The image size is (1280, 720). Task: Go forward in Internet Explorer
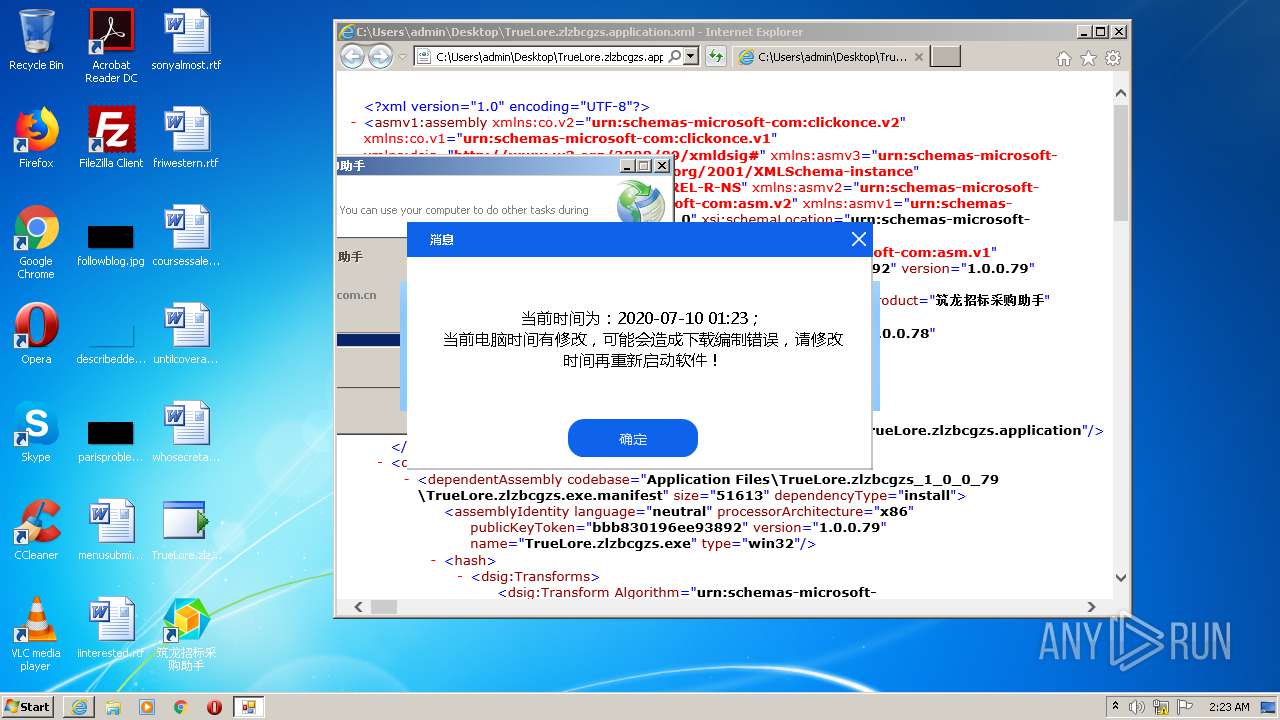[x=380, y=57]
